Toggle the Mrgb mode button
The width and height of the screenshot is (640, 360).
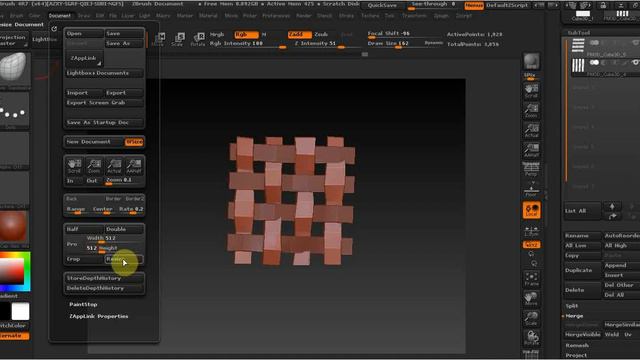coord(217,35)
